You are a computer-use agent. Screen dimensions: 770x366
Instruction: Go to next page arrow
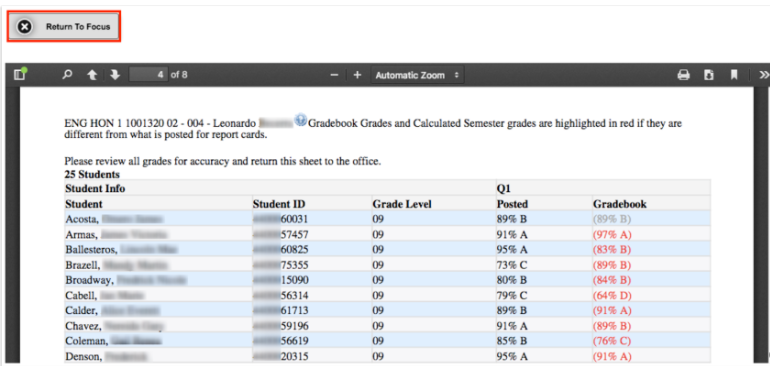(115, 75)
